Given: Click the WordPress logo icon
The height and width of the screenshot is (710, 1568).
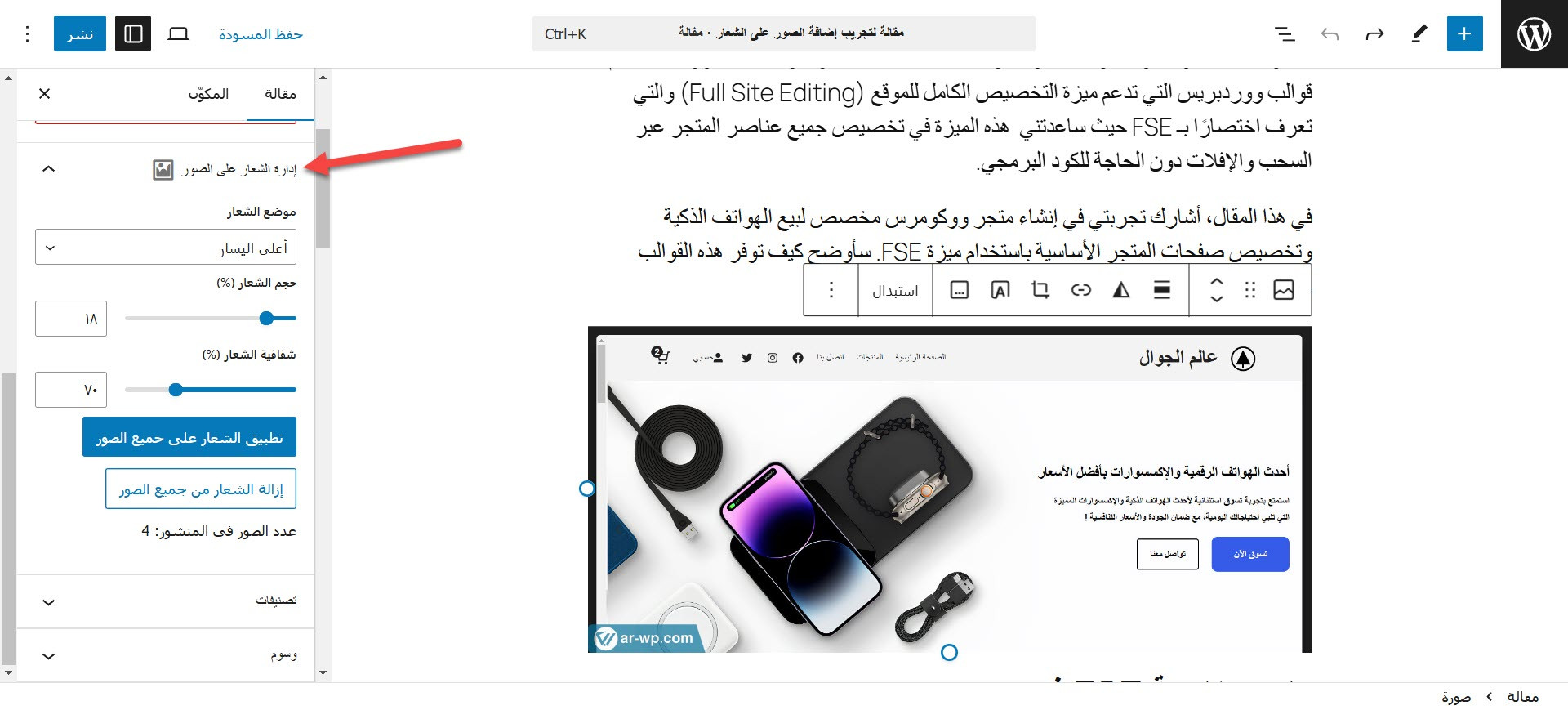Looking at the screenshot, I should [1534, 33].
